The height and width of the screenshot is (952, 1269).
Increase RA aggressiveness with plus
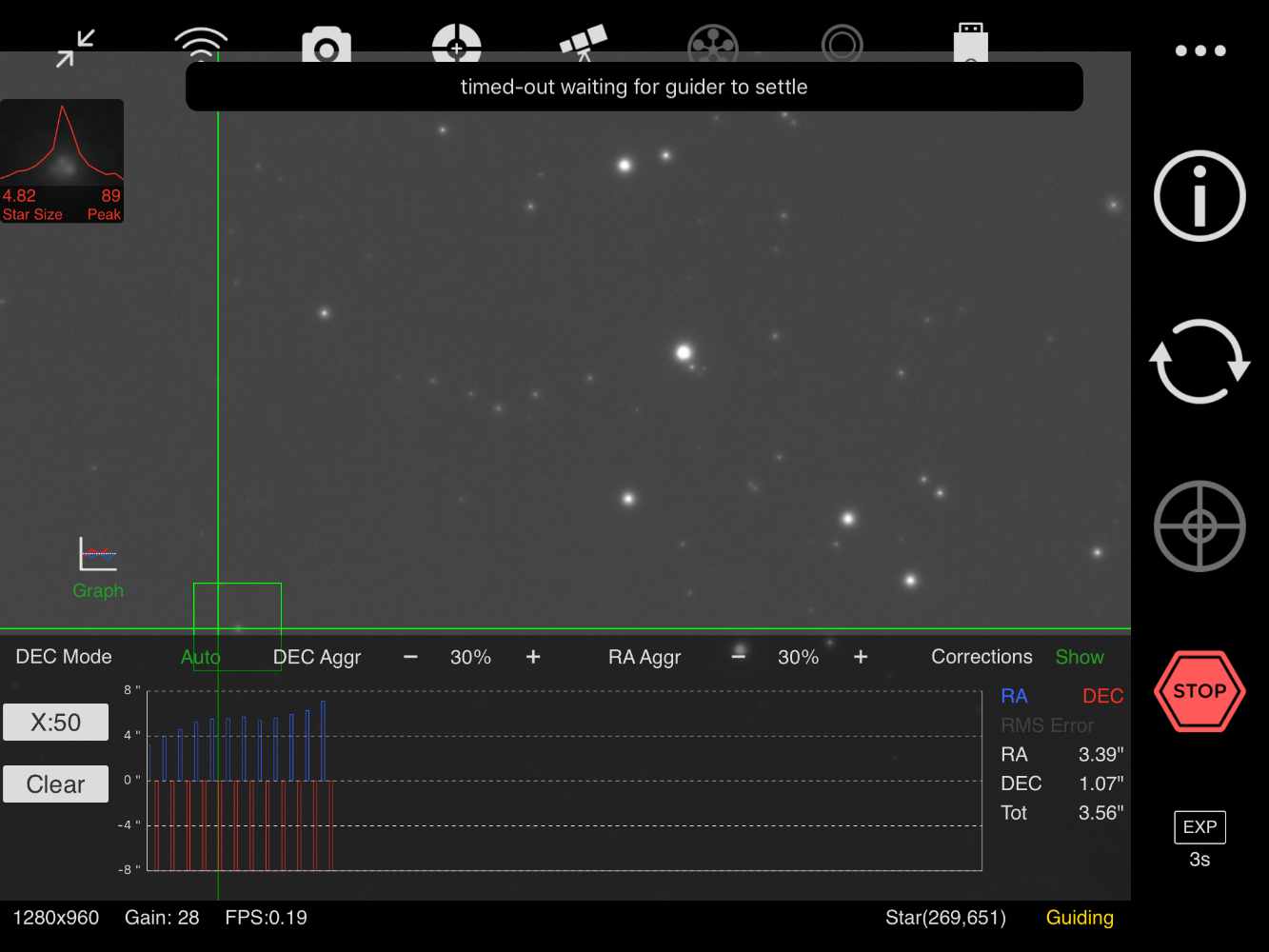point(861,657)
